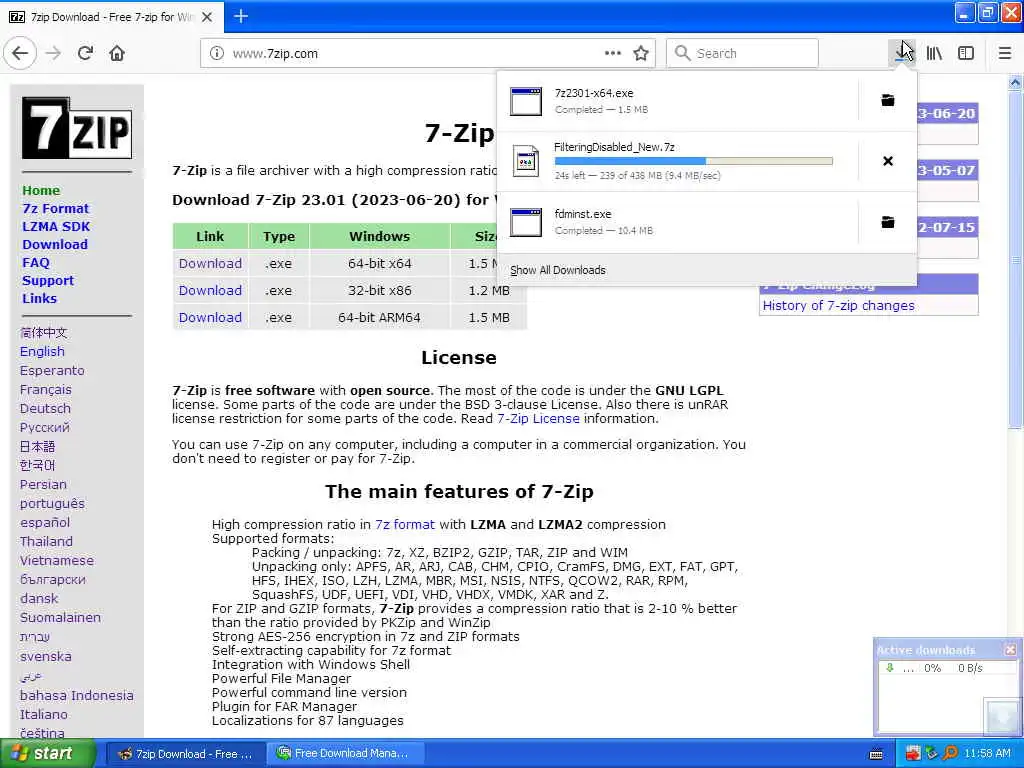The height and width of the screenshot is (768, 1024).
Task: Close the Active downloads popup
Action: coord(1010,650)
